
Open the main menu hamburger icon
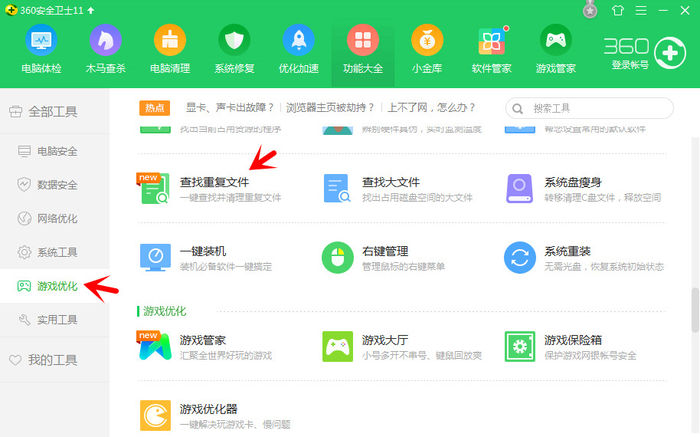pos(641,10)
